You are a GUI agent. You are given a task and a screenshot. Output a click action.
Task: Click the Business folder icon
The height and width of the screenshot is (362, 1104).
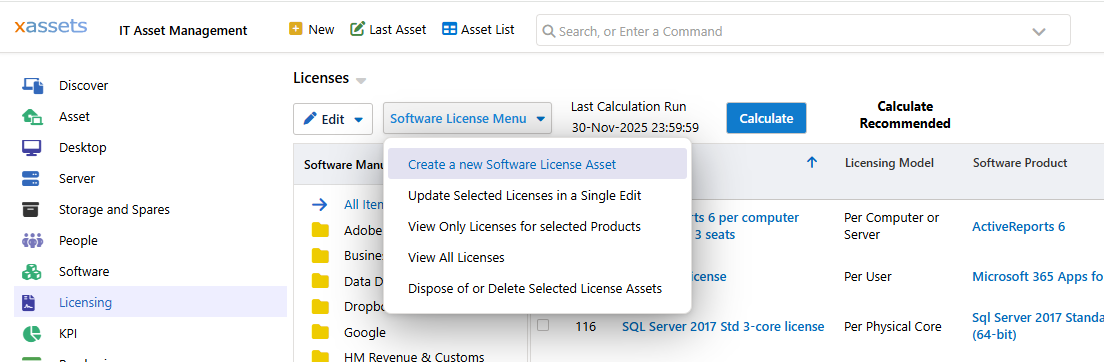tap(320, 255)
